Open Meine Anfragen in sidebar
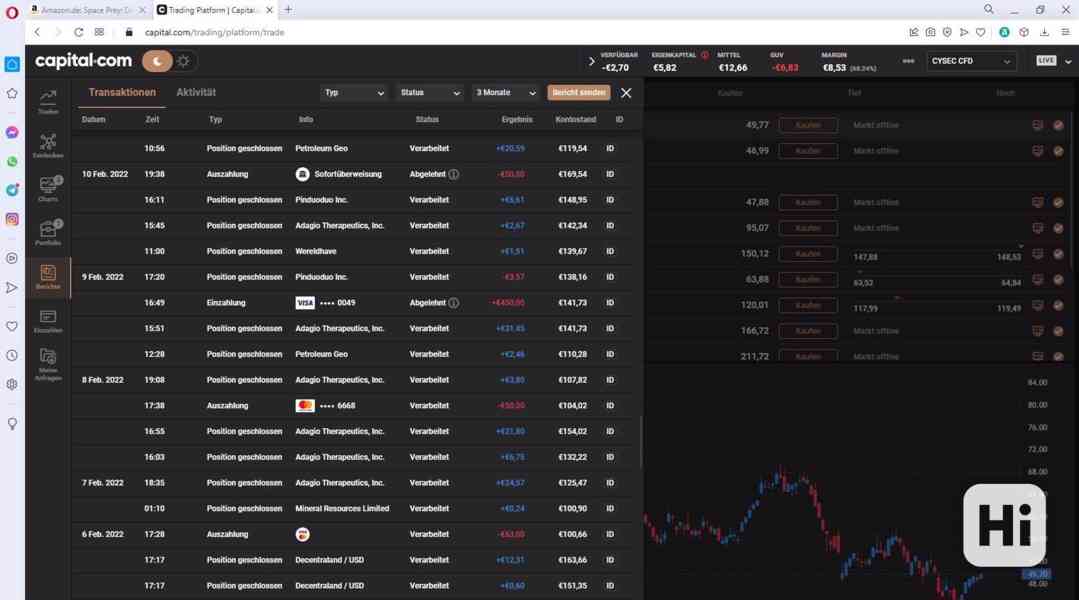The width and height of the screenshot is (1079, 600). [x=48, y=363]
